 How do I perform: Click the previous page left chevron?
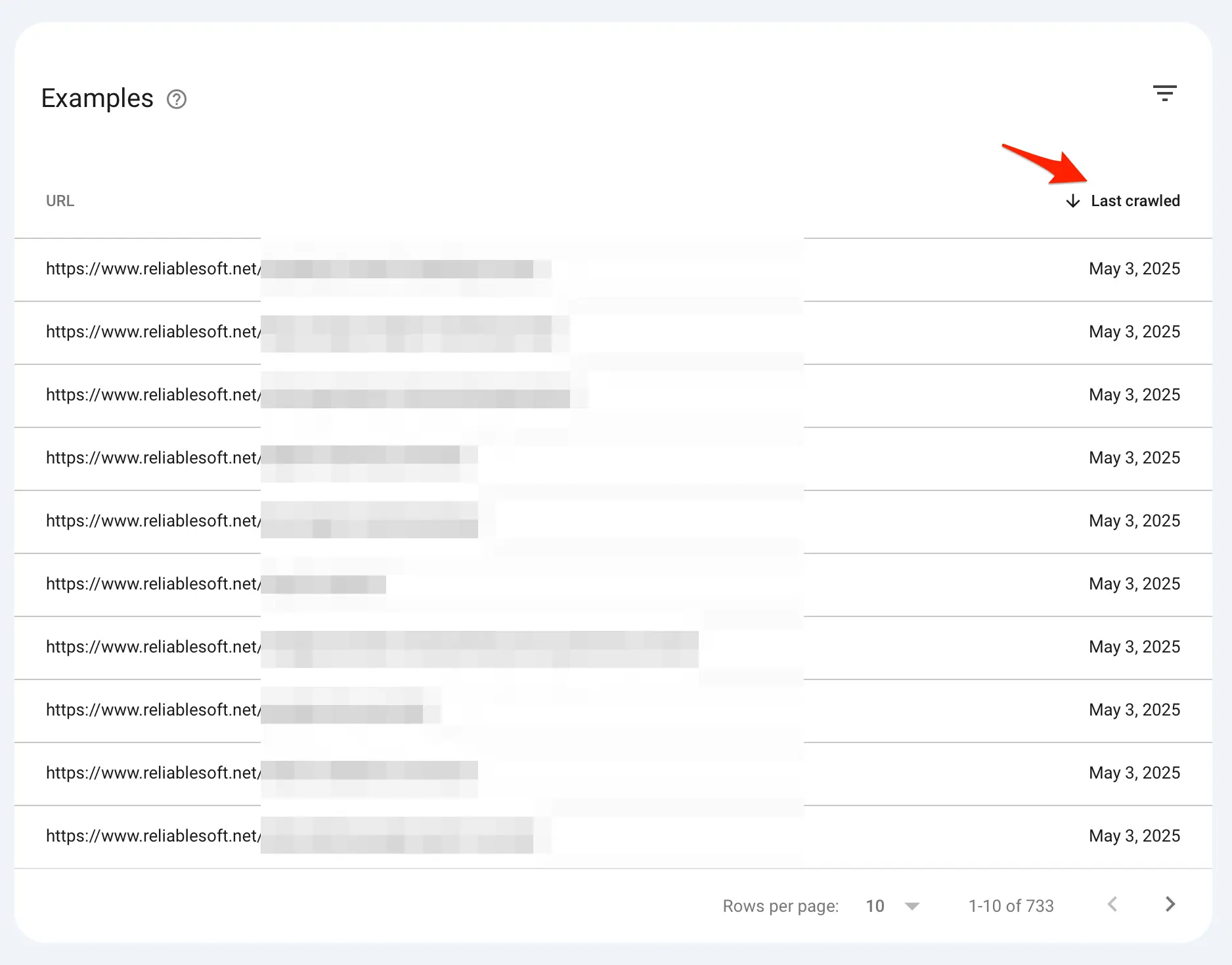click(x=1112, y=905)
